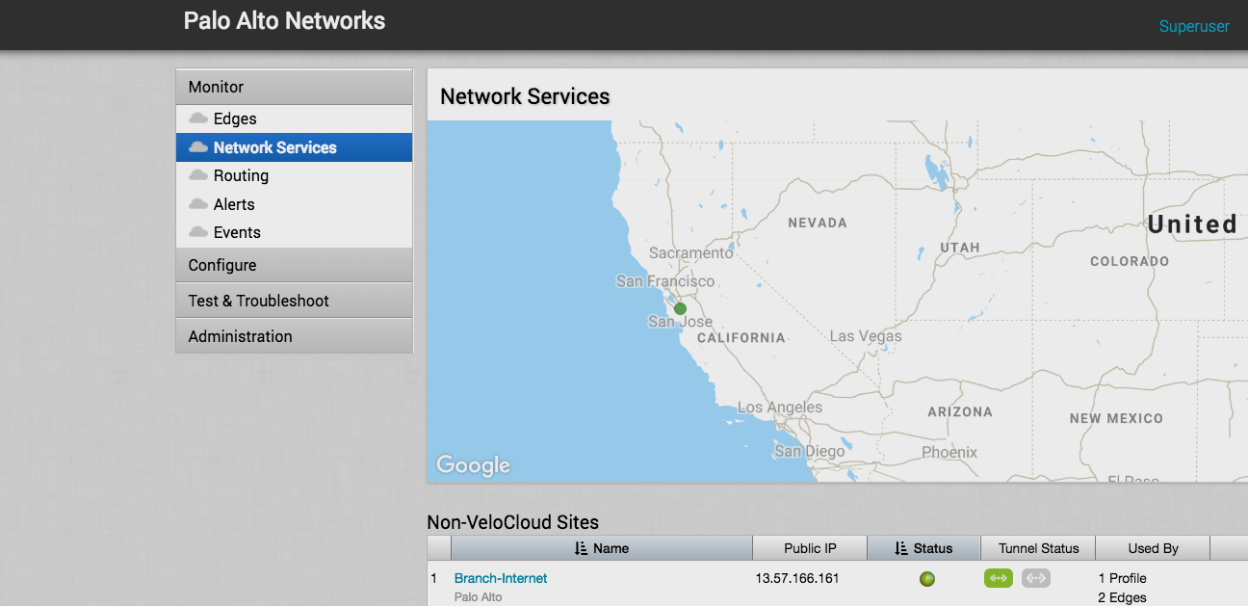The width and height of the screenshot is (1248, 606).
Task: Click the Google logo on the map
Action: tap(473, 465)
